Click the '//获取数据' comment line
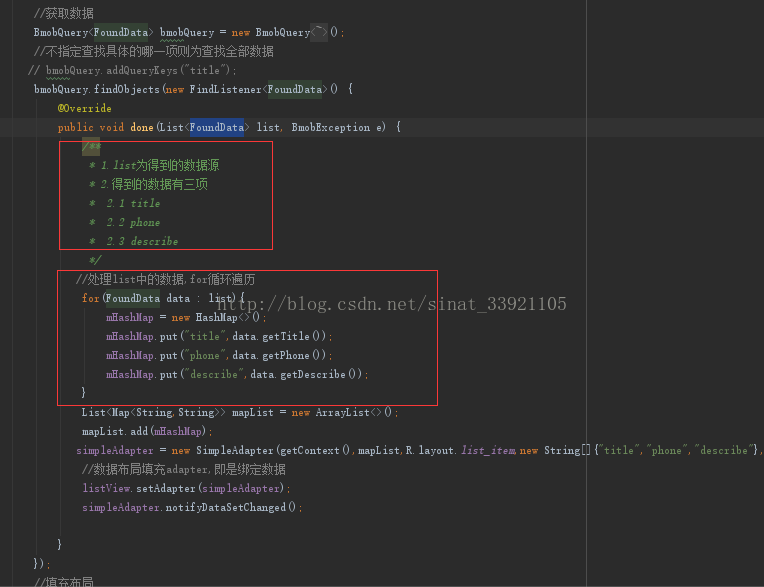This screenshot has width=764, height=587. 63,14
